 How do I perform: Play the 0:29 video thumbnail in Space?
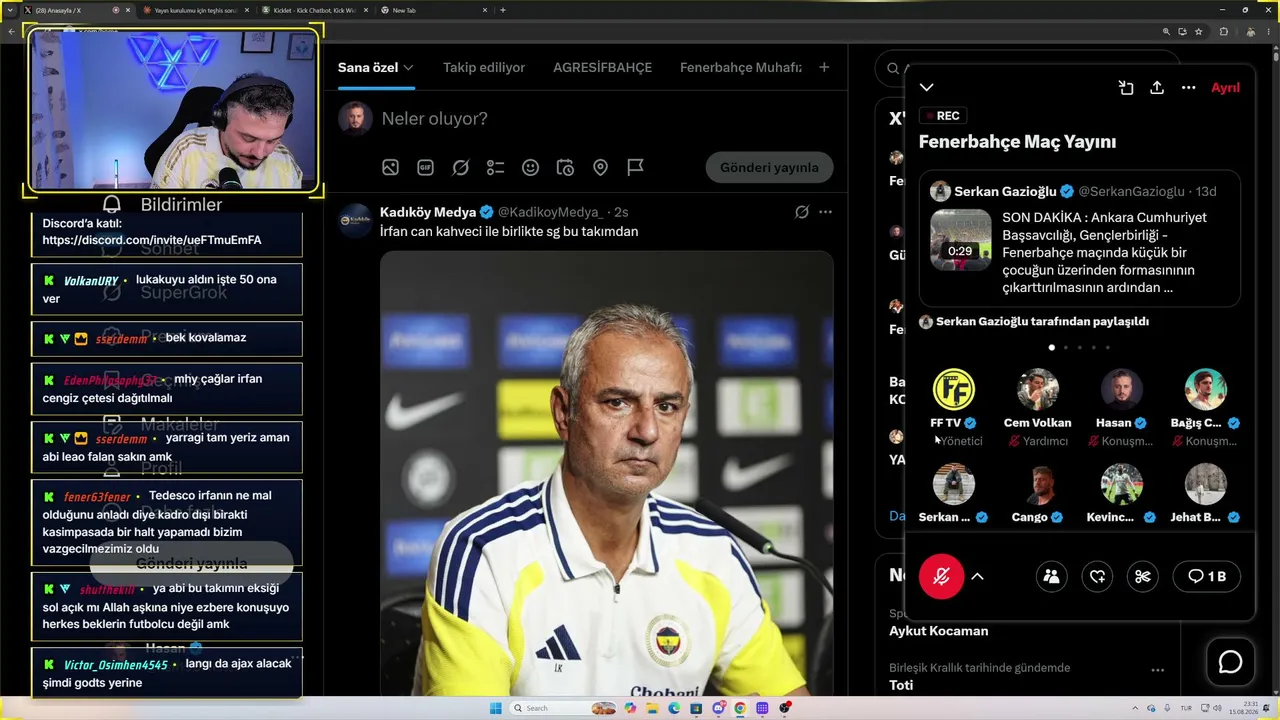961,239
